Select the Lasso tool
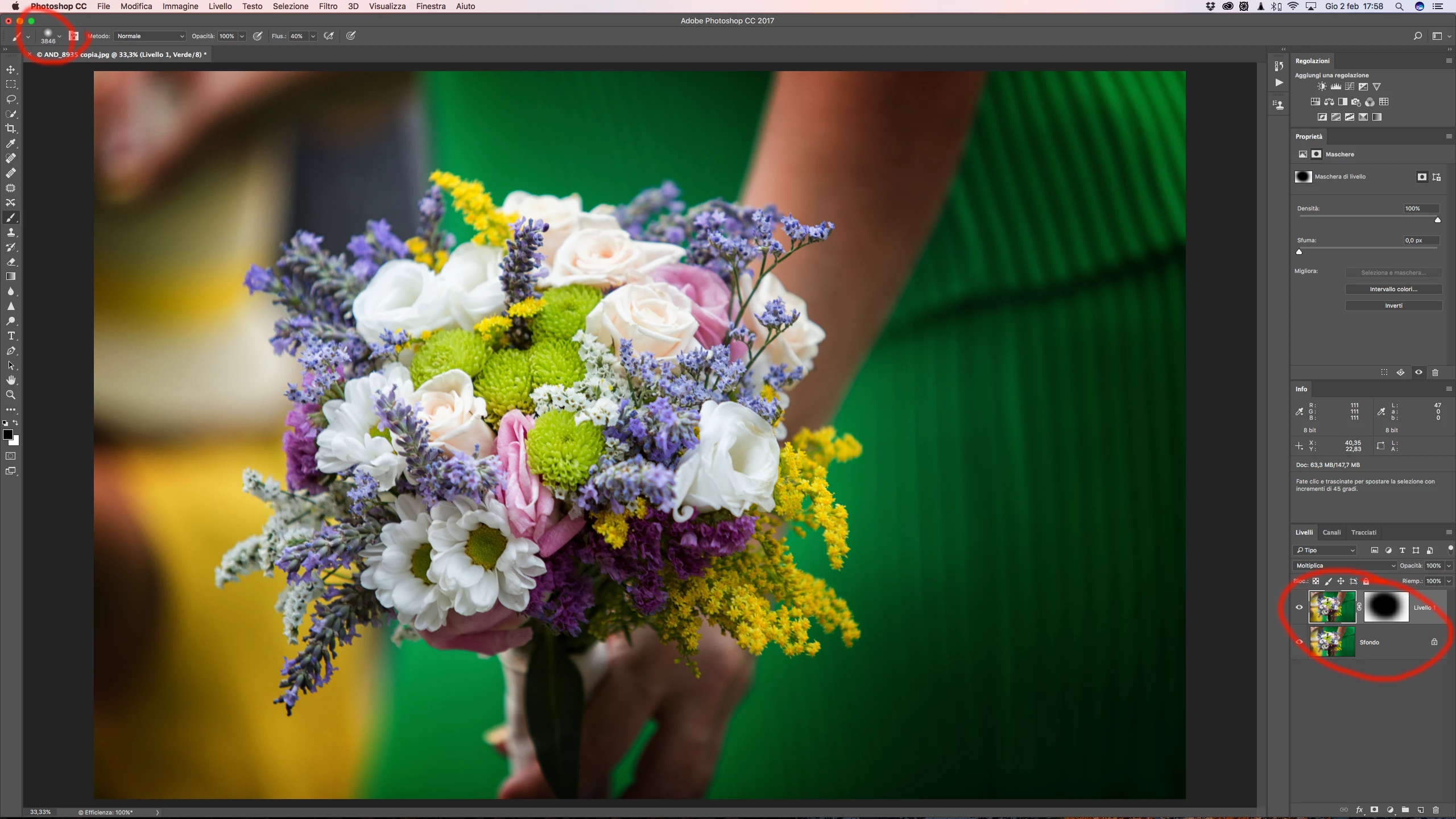Image resolution: width=1456 pixels, height=819 pixels. [x=11, y=99]
